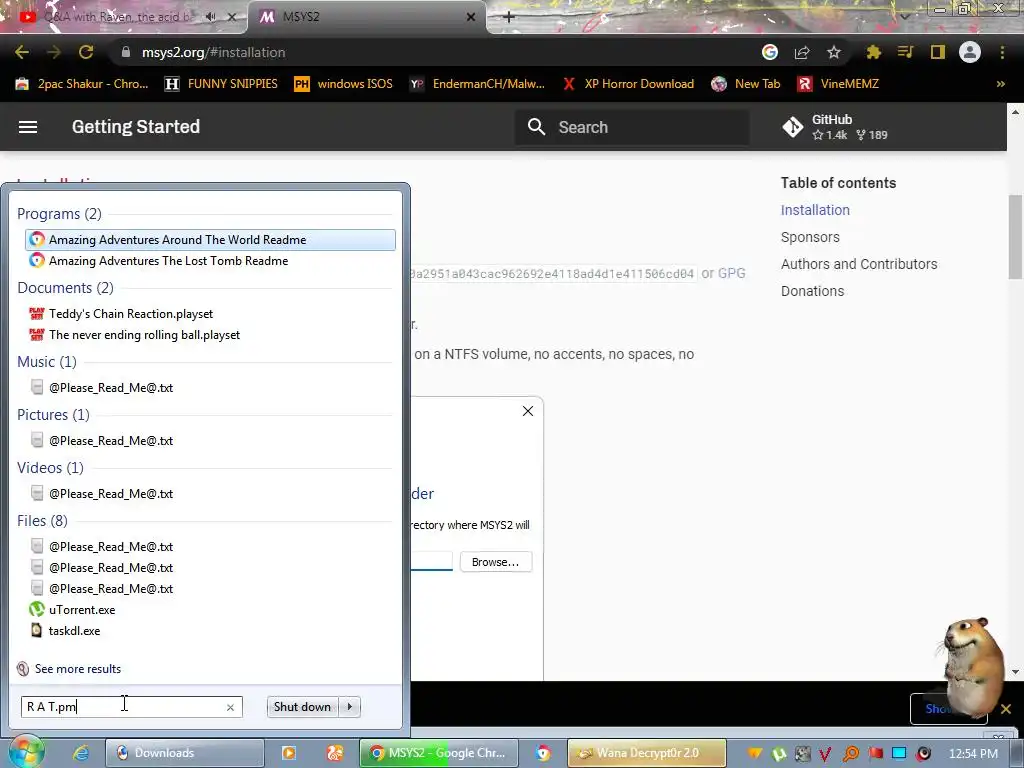
Task: Open the UC Browser taskbar icon
Action: tap(334, 753)
